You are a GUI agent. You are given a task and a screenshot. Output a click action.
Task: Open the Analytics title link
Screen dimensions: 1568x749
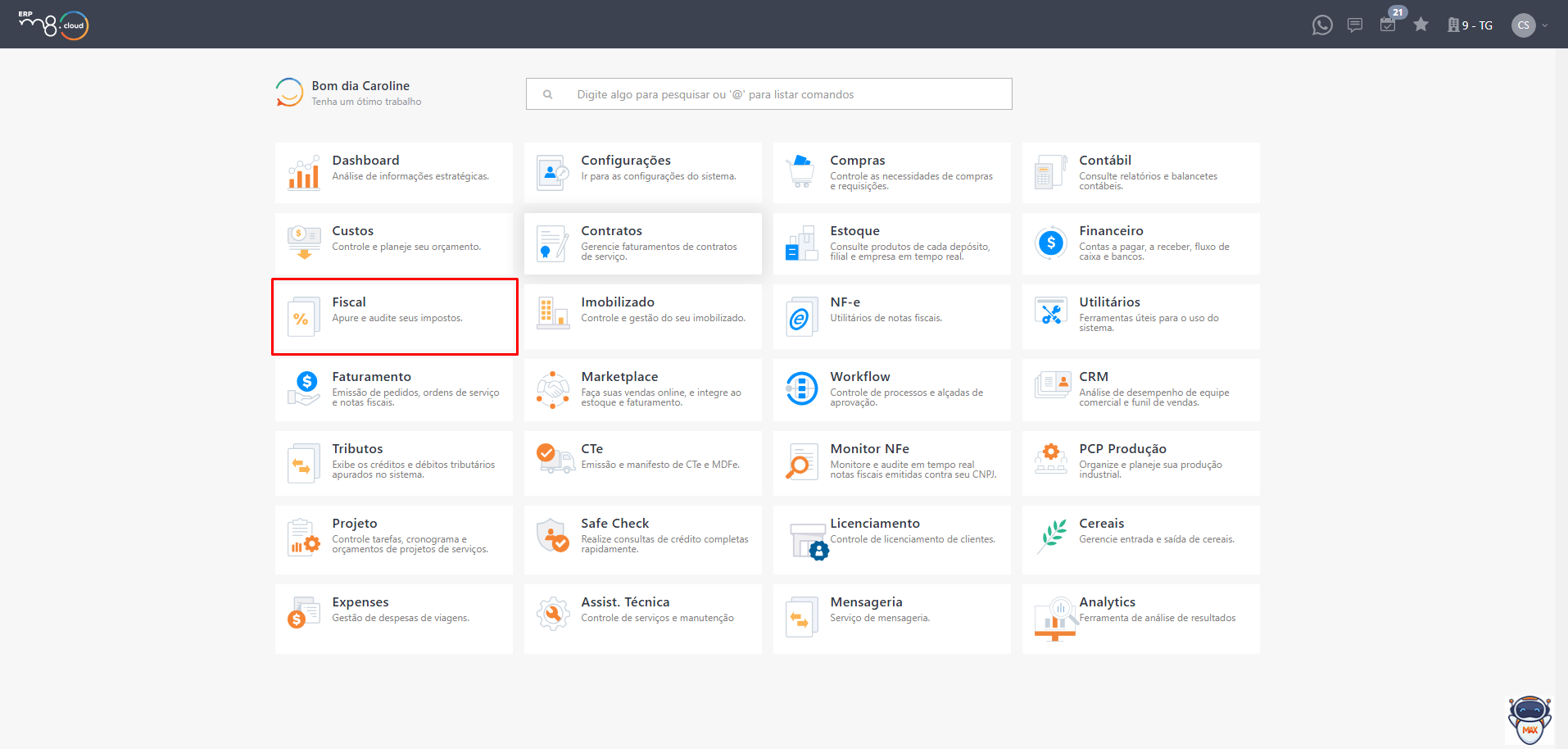click(1108, 602)
